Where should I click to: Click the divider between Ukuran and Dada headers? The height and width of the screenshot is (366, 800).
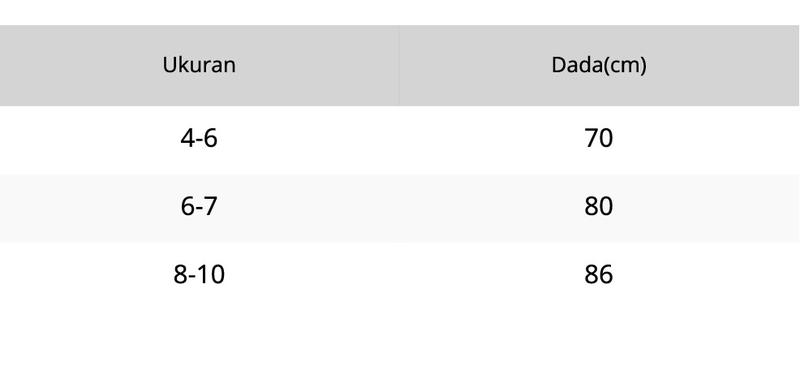click(x=399, y=65)
